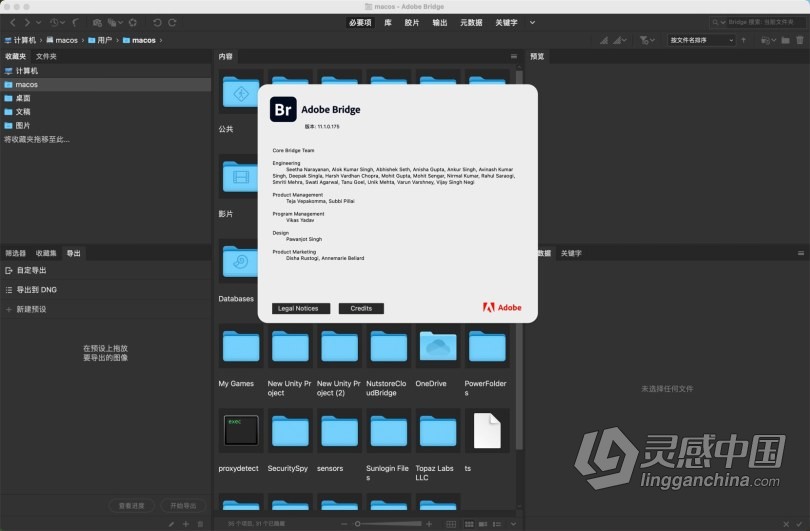The height and width of the screenshot is (531, 810).
Task: Open the parent/favorites chevron dropdown in toolbar
Action: (x=38, y=23)
